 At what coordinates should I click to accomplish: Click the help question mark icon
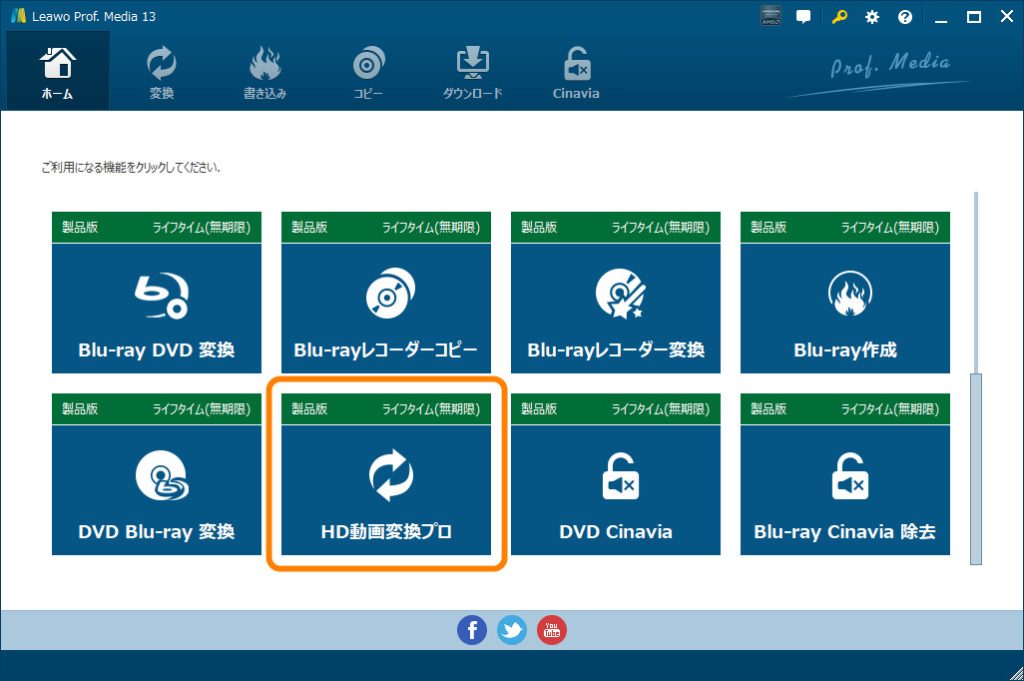(x=904, y=16)
